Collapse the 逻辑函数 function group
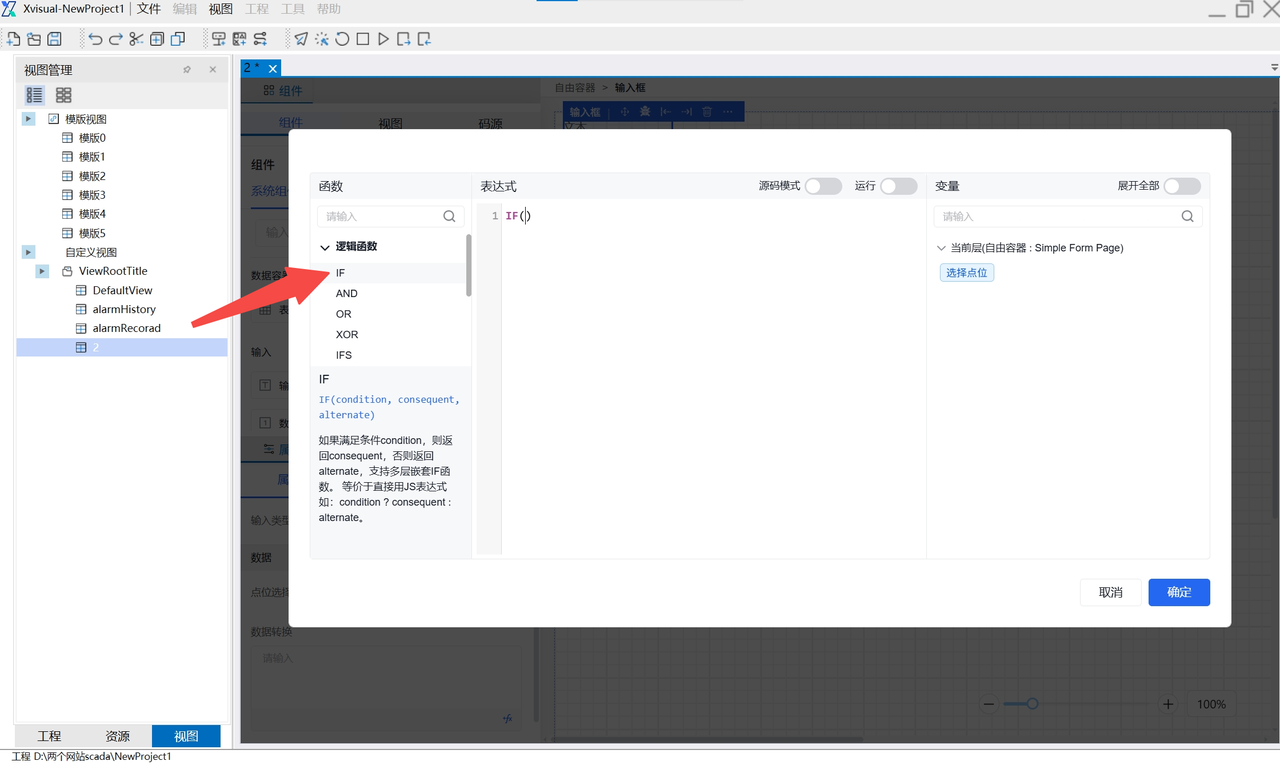This screenshot has width=1280, height=765. point(325,247)
